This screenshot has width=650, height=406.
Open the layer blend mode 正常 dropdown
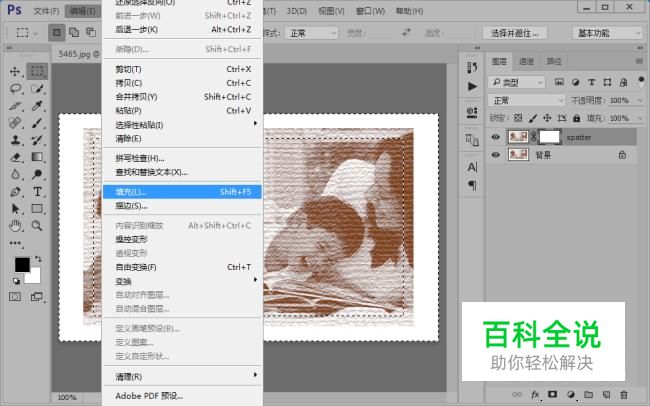526,100
